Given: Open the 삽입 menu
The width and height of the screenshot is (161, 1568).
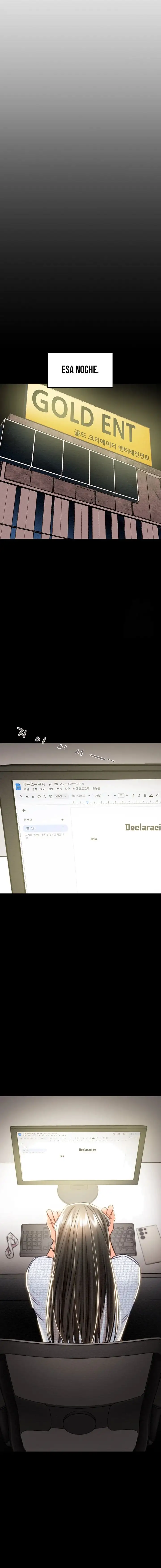Looking at the screenshot, I should [51, 789].
